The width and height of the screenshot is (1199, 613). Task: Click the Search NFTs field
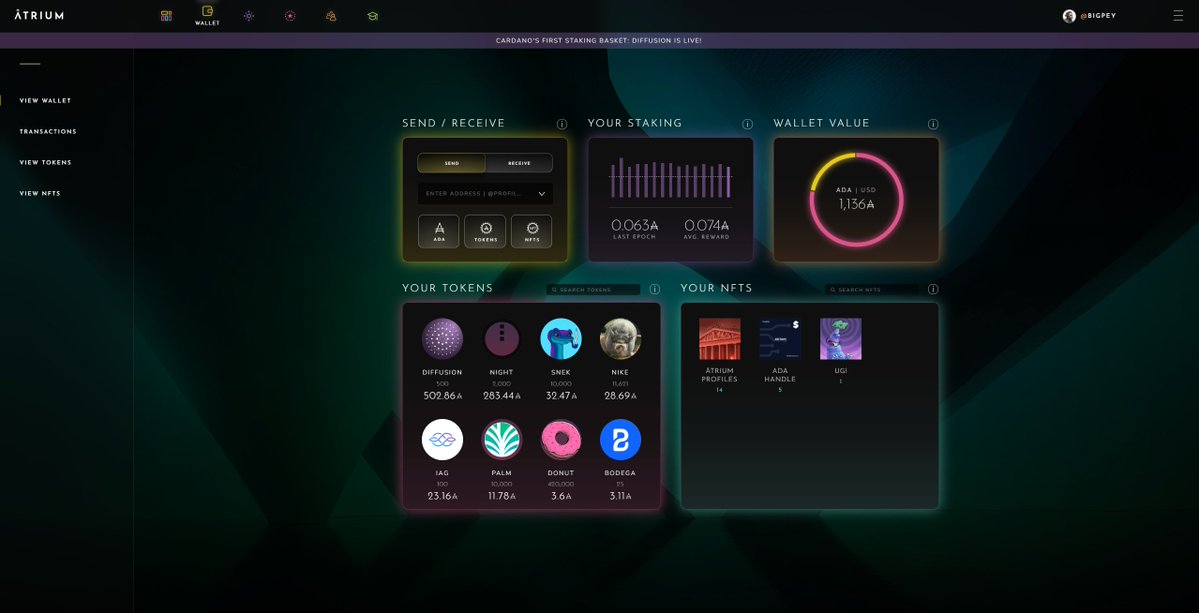[872, 290]
